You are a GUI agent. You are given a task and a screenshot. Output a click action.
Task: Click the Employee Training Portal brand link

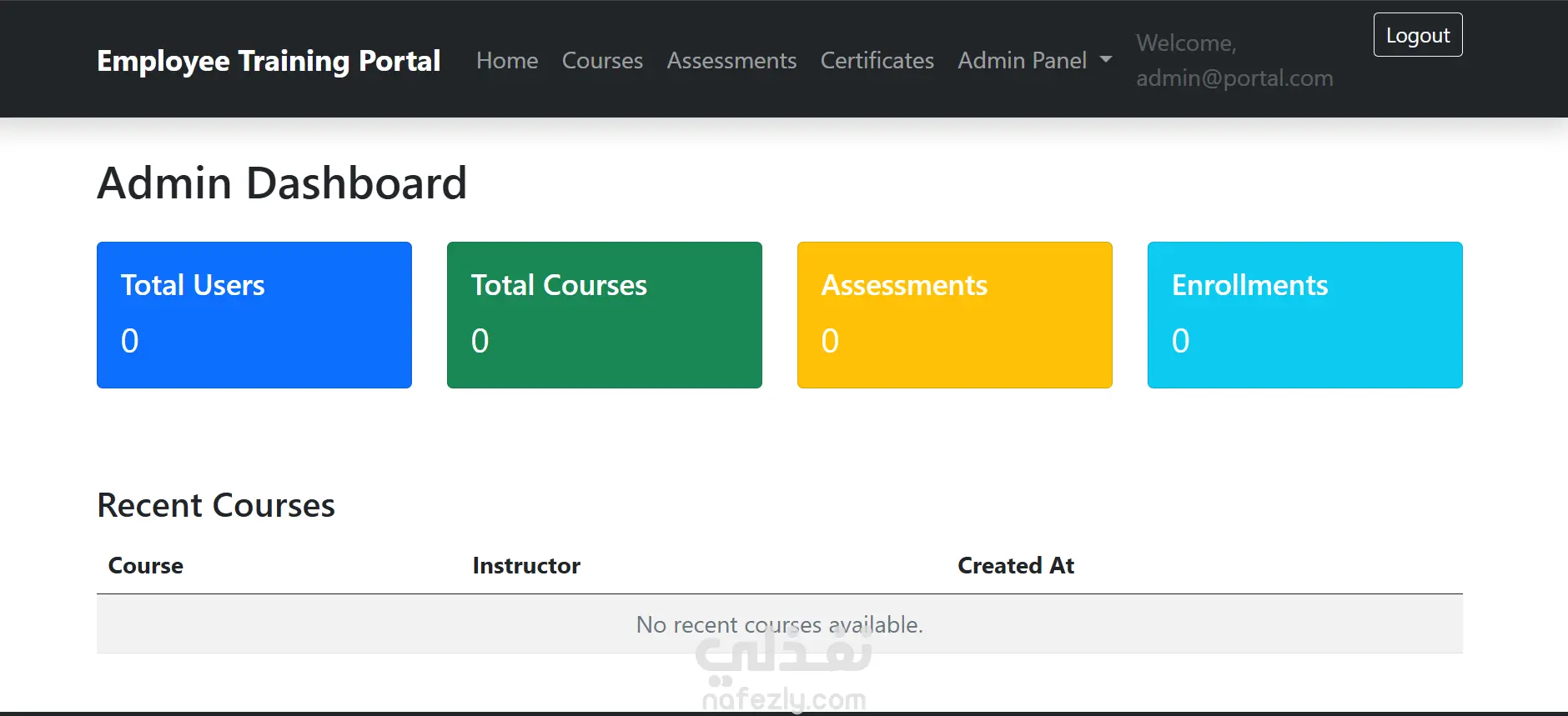269,61
